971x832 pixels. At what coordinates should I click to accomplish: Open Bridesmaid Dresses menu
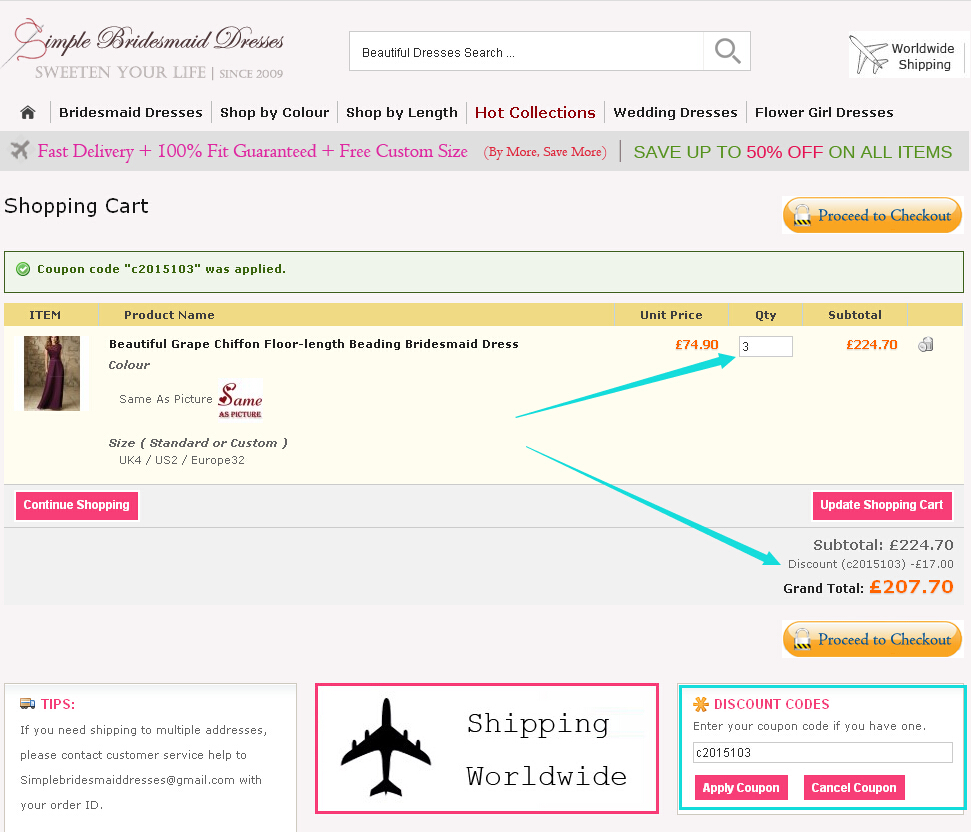[x=131, y=113]
